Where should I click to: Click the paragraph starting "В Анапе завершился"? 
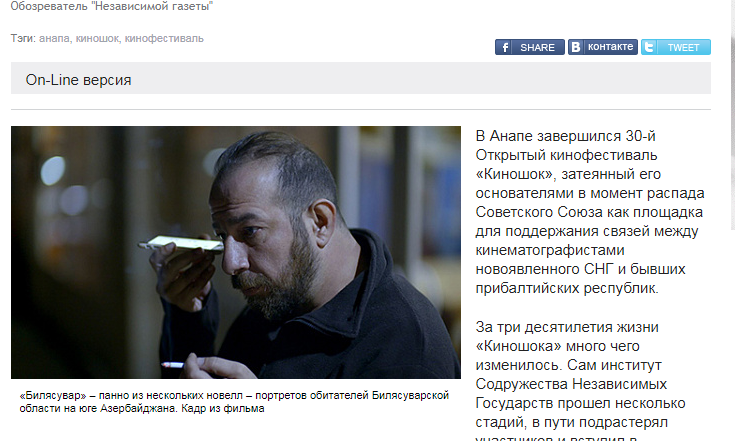click(590, 212)
